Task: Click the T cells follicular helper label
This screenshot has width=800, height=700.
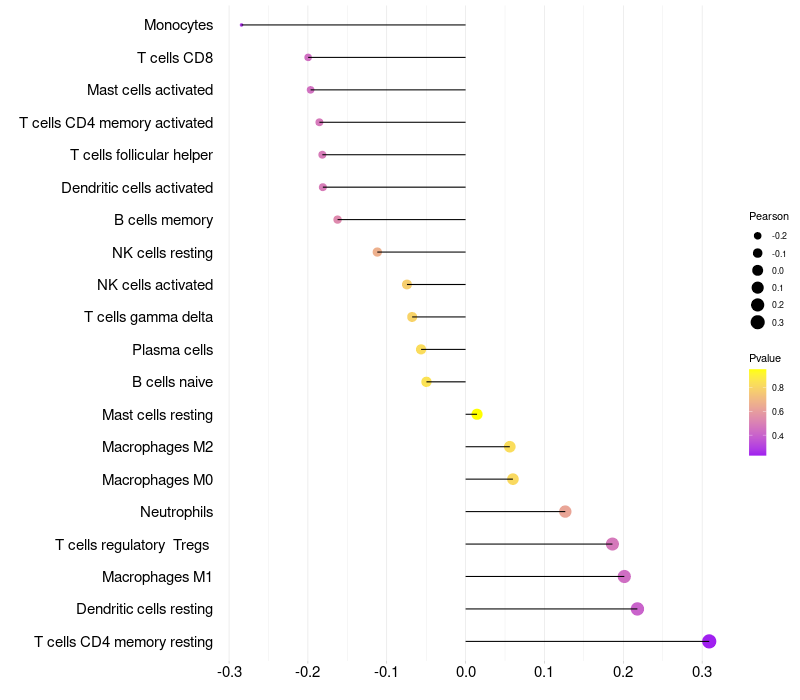Action: [x=141, y=155]
